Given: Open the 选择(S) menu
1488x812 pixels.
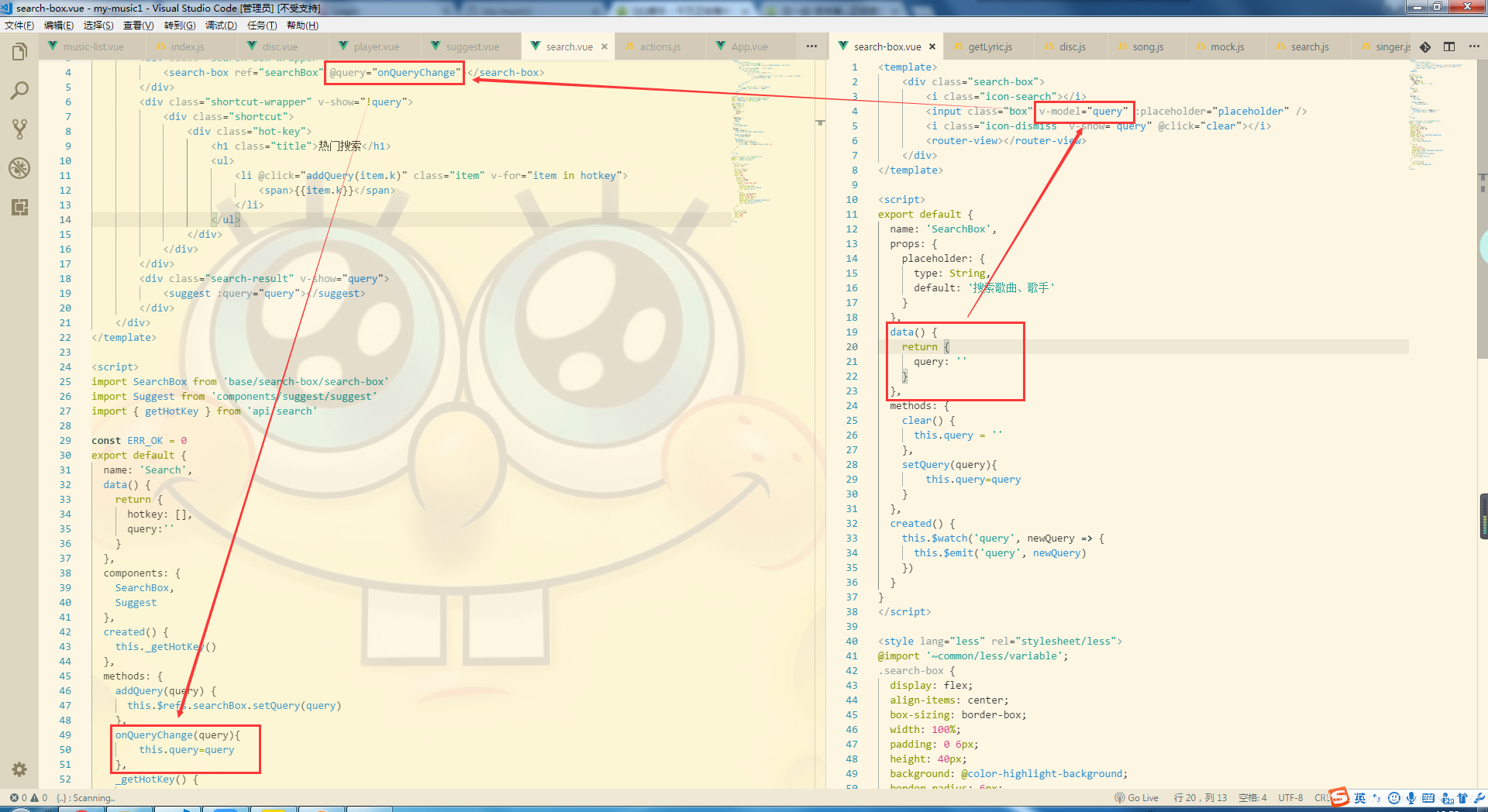Looking at the screenshot, I should click(x=98, y=26).
